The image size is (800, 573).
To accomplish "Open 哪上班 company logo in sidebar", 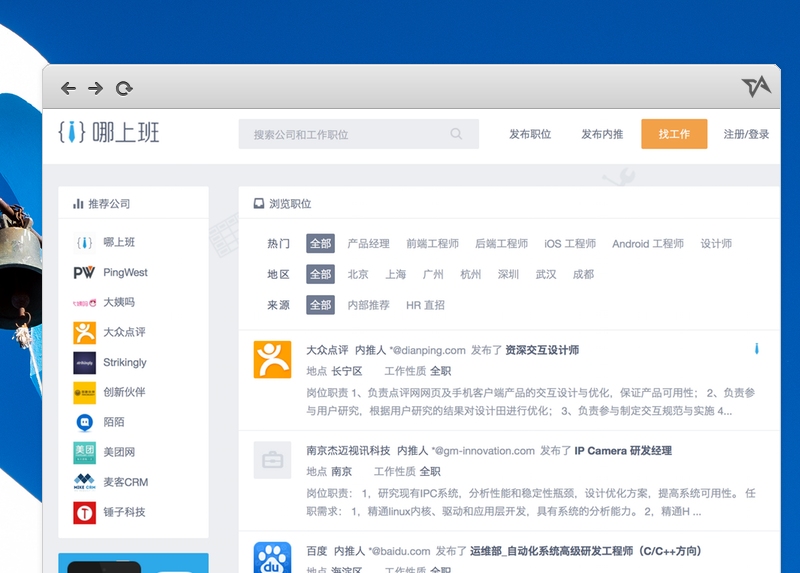I will point(84,242).
